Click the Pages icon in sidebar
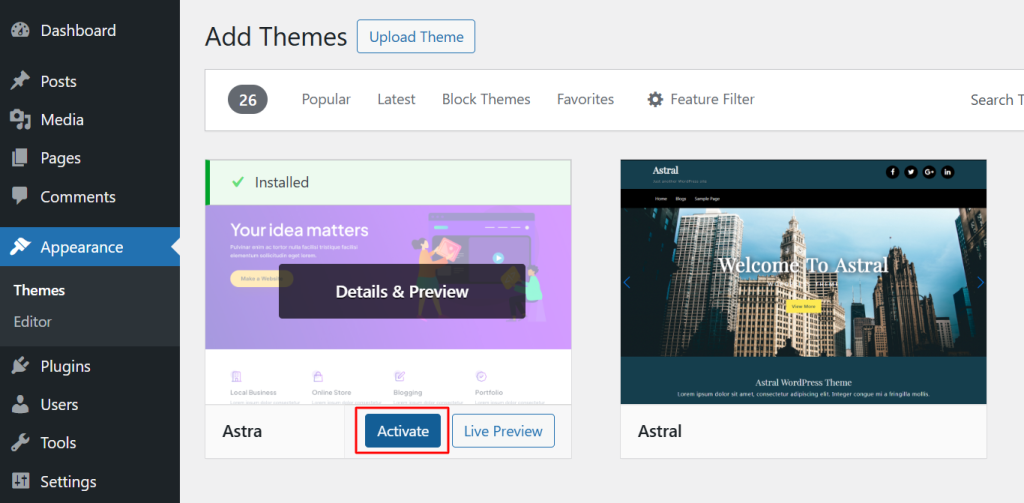The height and width of the screenshot is (503, 1024). (x=20, y=158)
